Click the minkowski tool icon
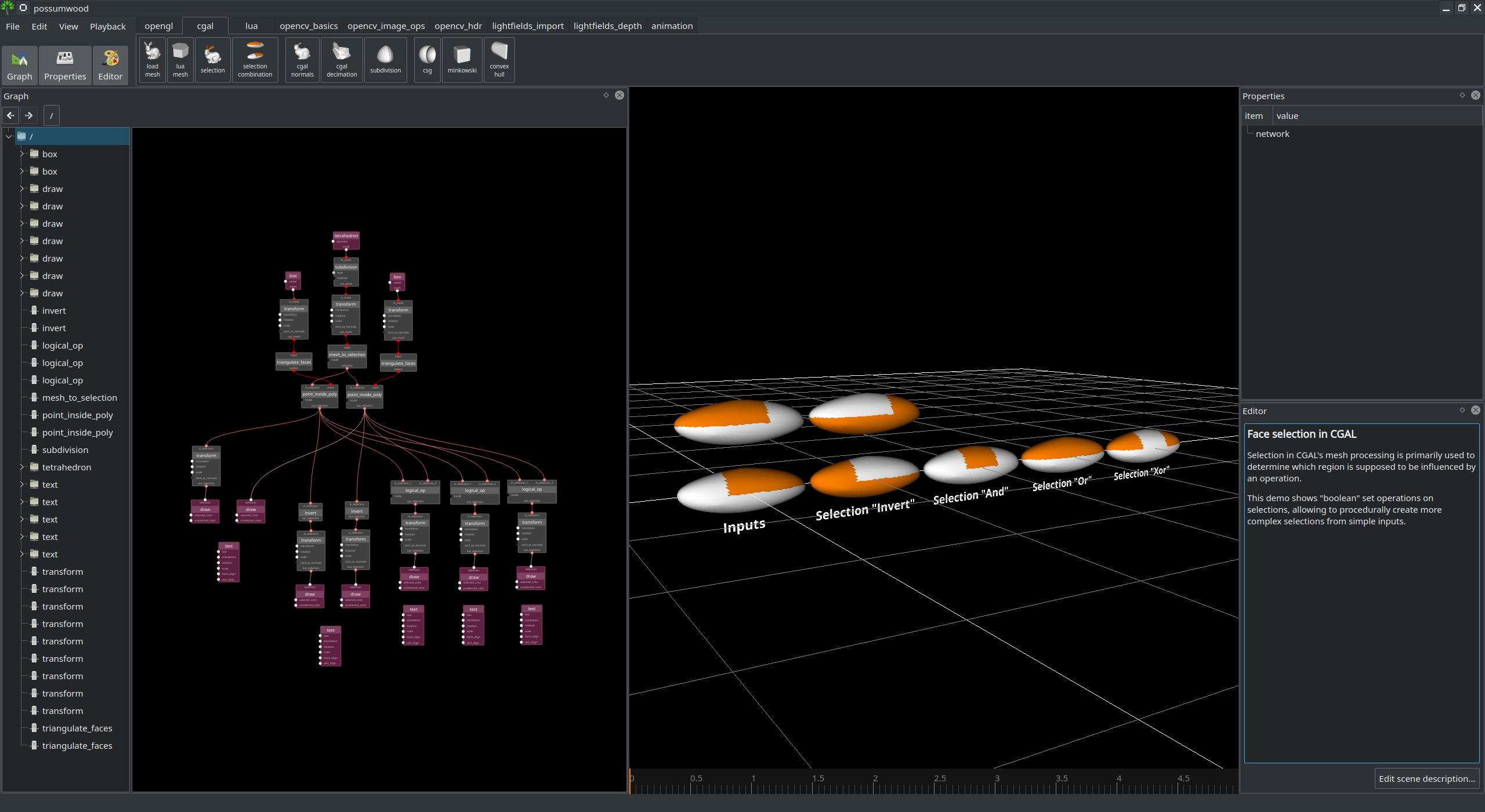This screenshot has width=1485, height=812. tap(462, 59)
